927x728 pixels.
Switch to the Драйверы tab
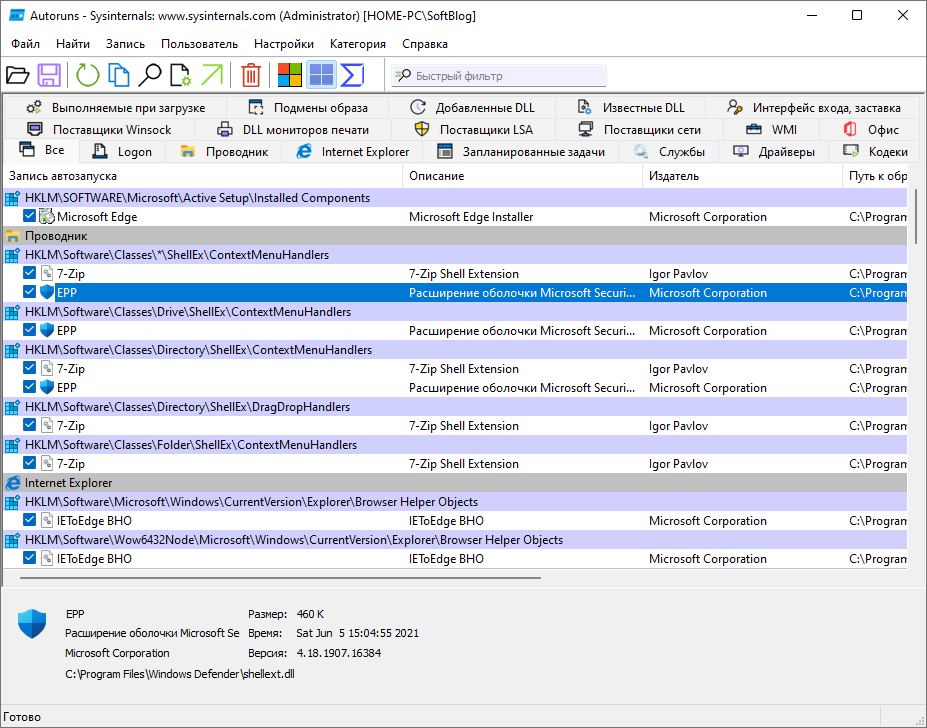click(773, 152)
